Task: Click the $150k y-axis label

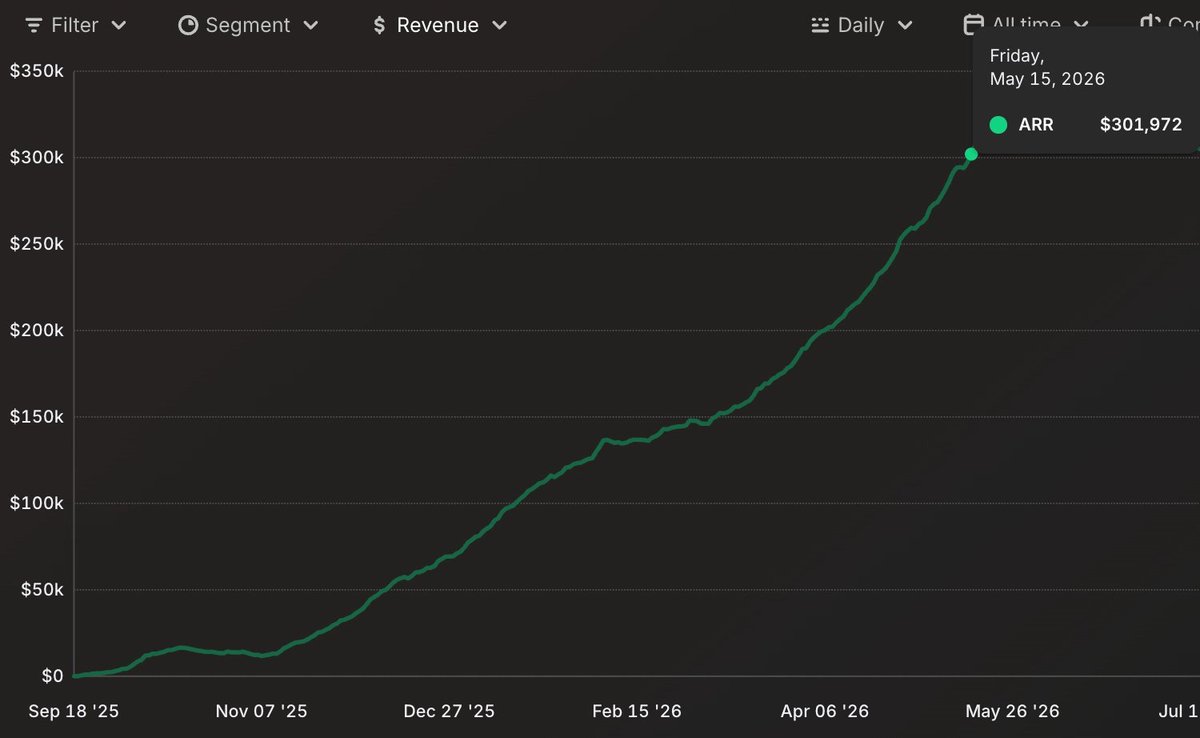Action: point(37,417)
